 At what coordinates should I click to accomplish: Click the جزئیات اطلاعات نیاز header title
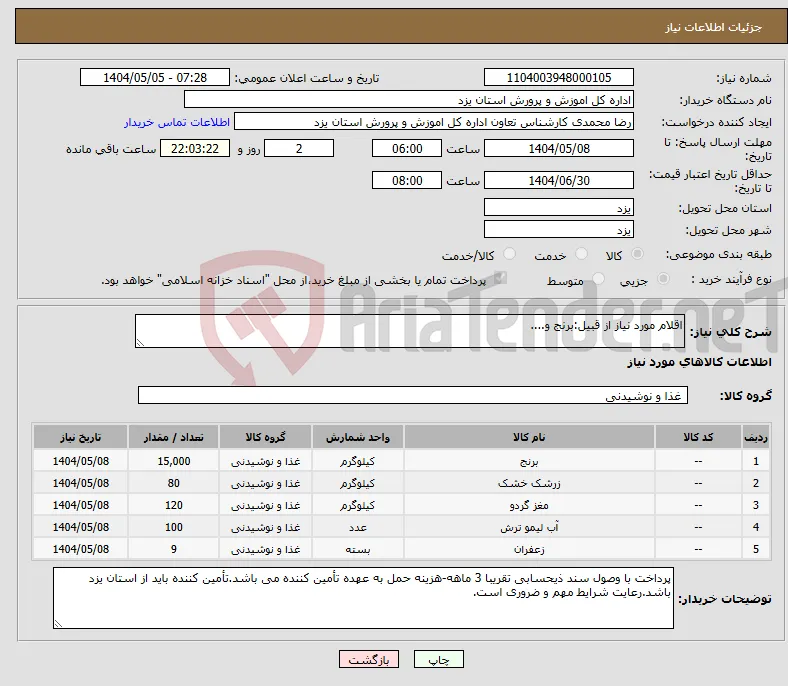point(713,27)
